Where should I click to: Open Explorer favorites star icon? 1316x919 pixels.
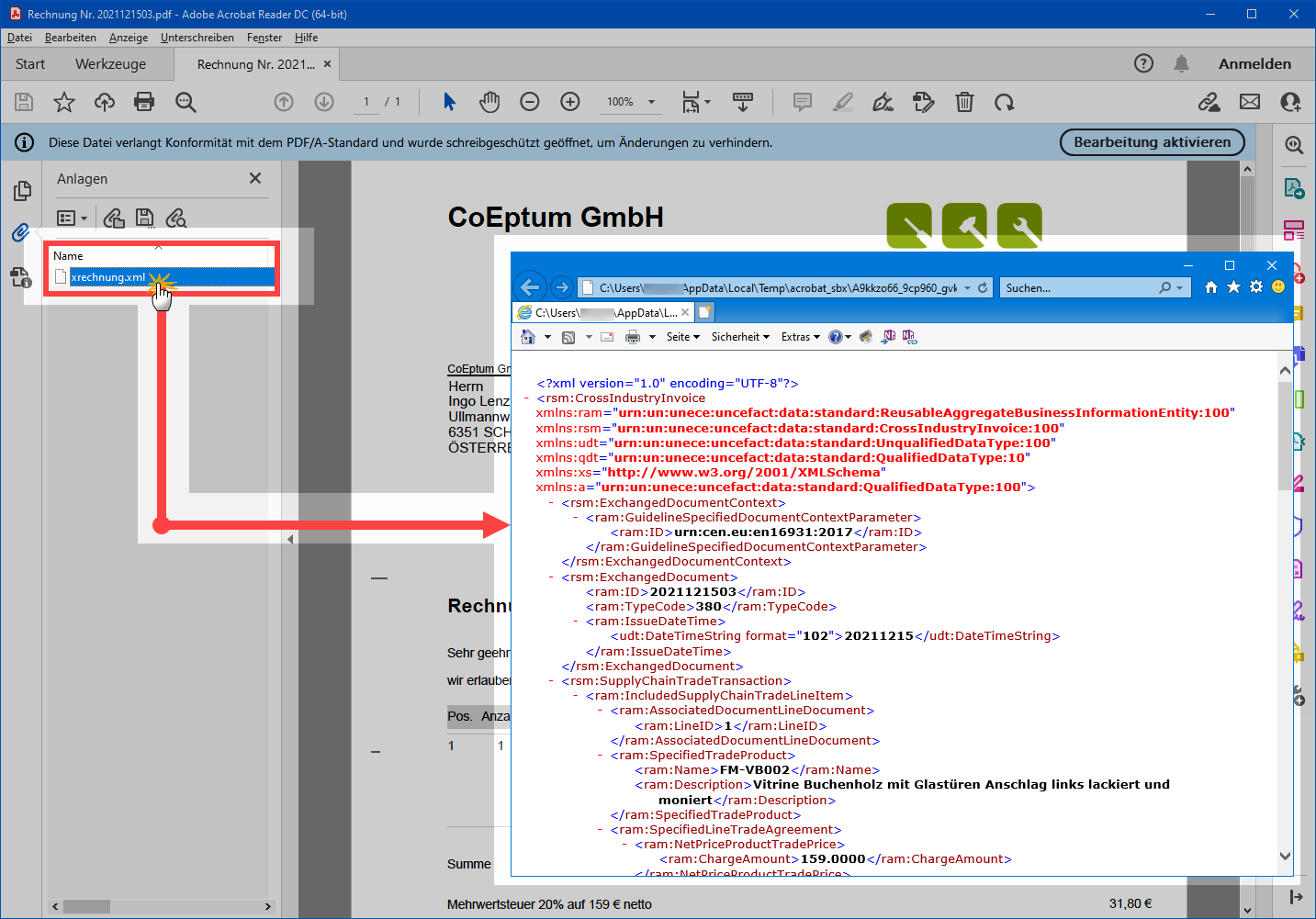(x=1233, y=287)
